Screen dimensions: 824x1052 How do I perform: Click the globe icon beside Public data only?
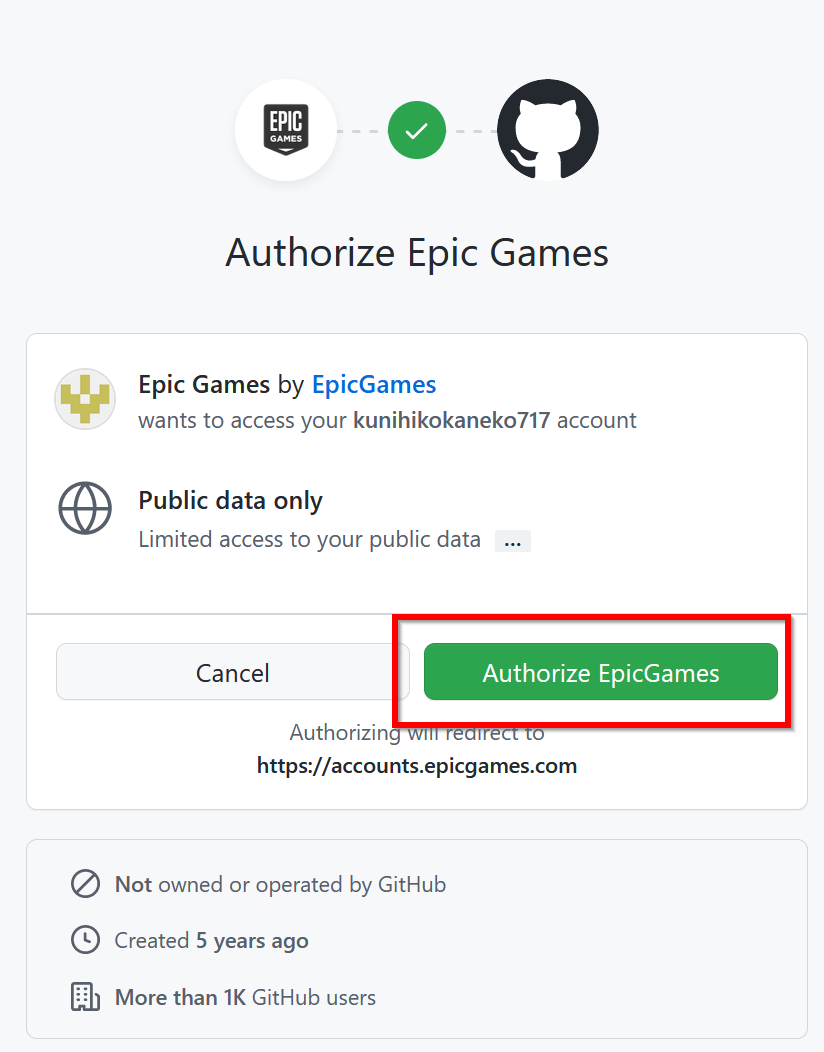(x=85, y=508)
